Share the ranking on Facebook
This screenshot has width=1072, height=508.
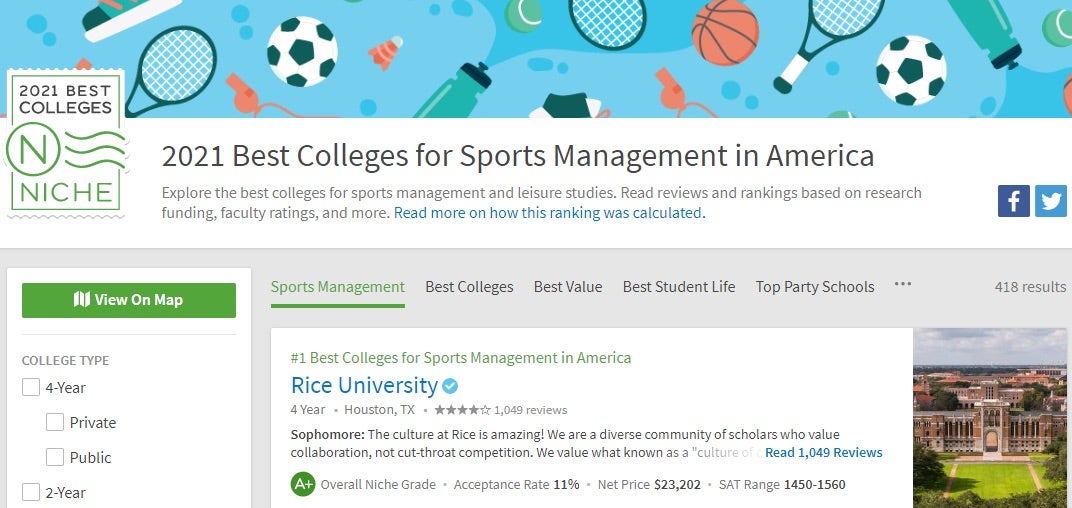click(x=1013, y=201)
